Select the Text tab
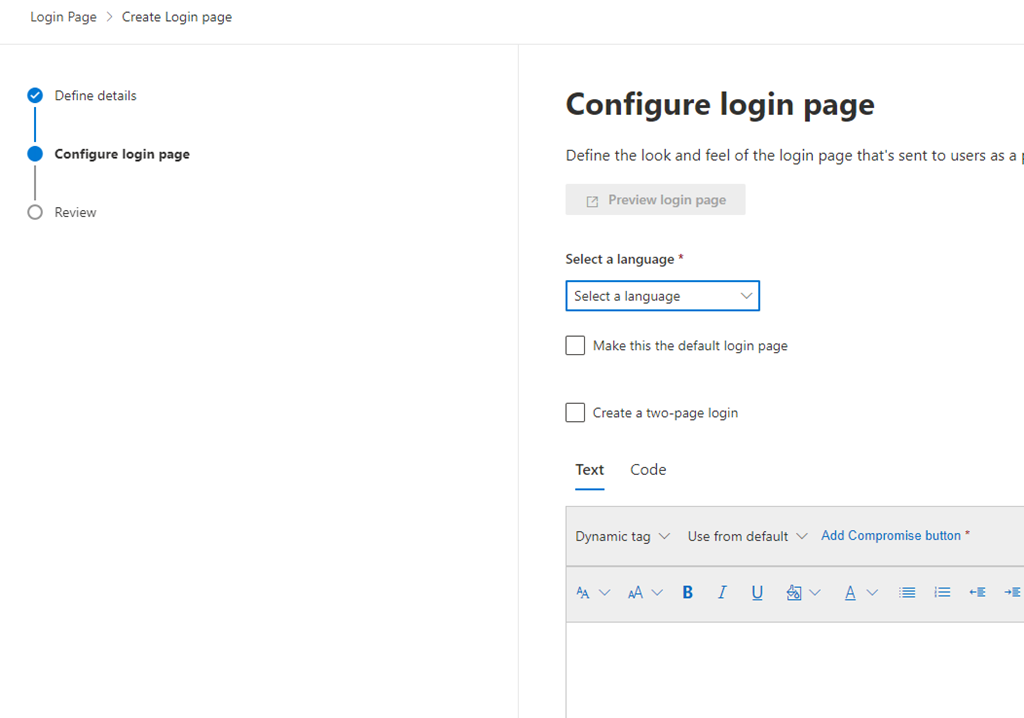This screenshot has width=1024, height=718. click(x=589, y=470)
